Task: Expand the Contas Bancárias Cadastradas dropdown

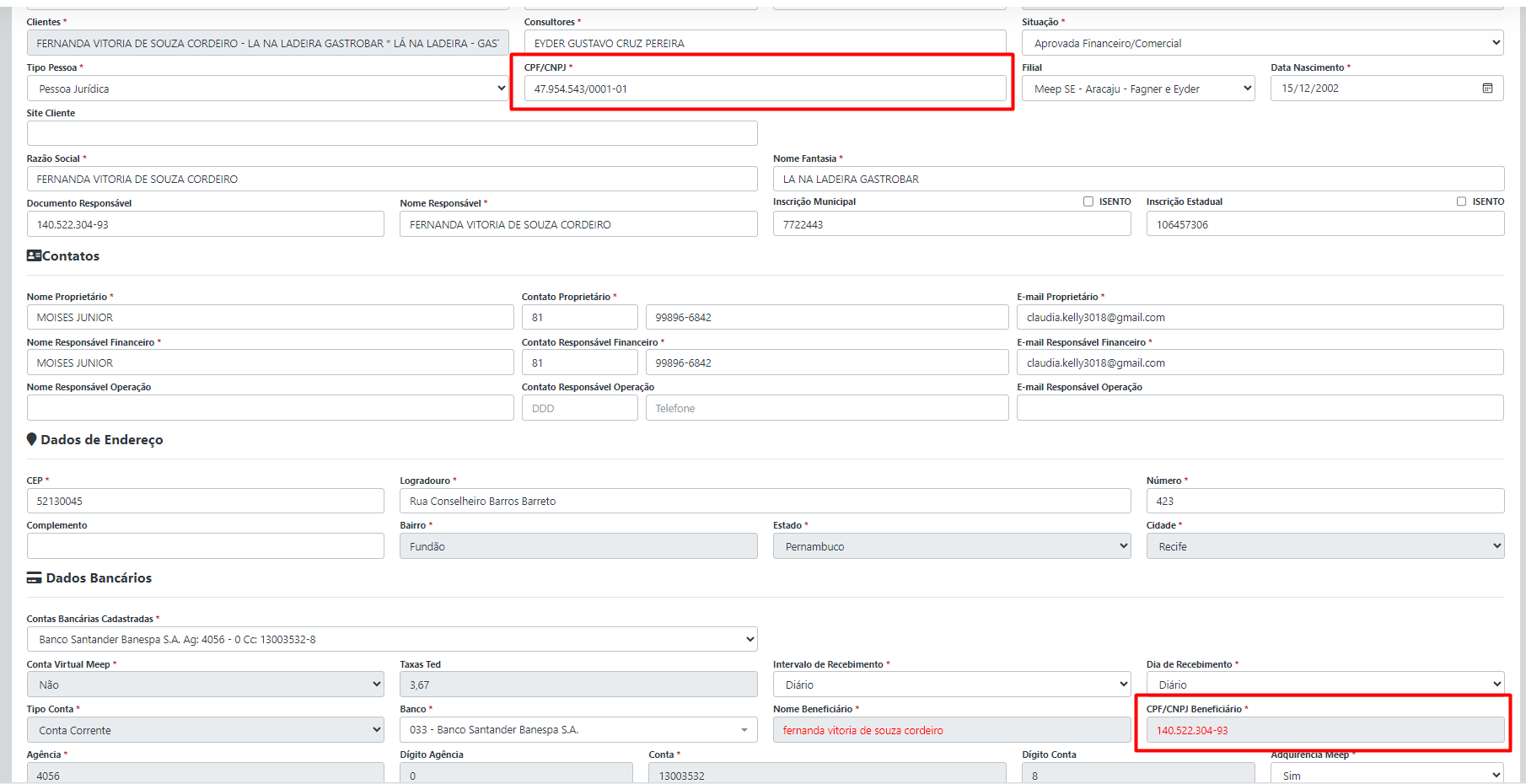Action: click(x=392, y=639)
